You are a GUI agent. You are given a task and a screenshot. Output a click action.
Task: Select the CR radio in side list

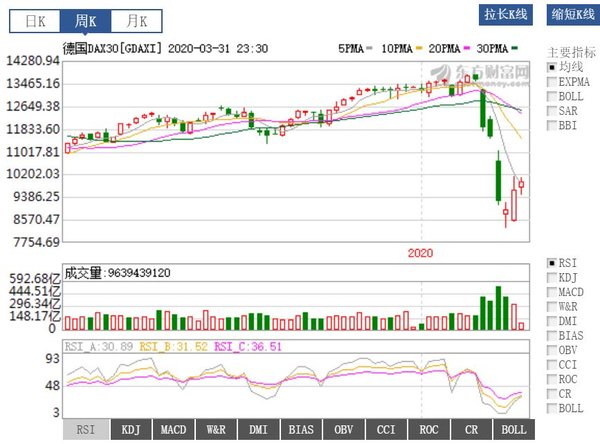[x=552, y=394]
